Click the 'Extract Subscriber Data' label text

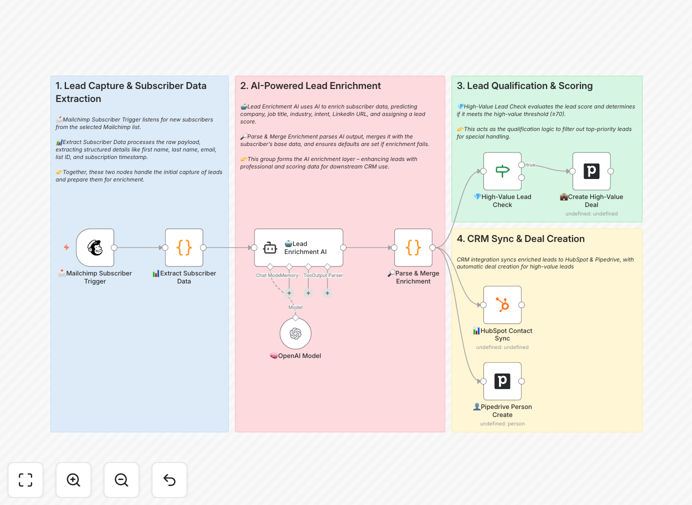click(x=184, y=277)
